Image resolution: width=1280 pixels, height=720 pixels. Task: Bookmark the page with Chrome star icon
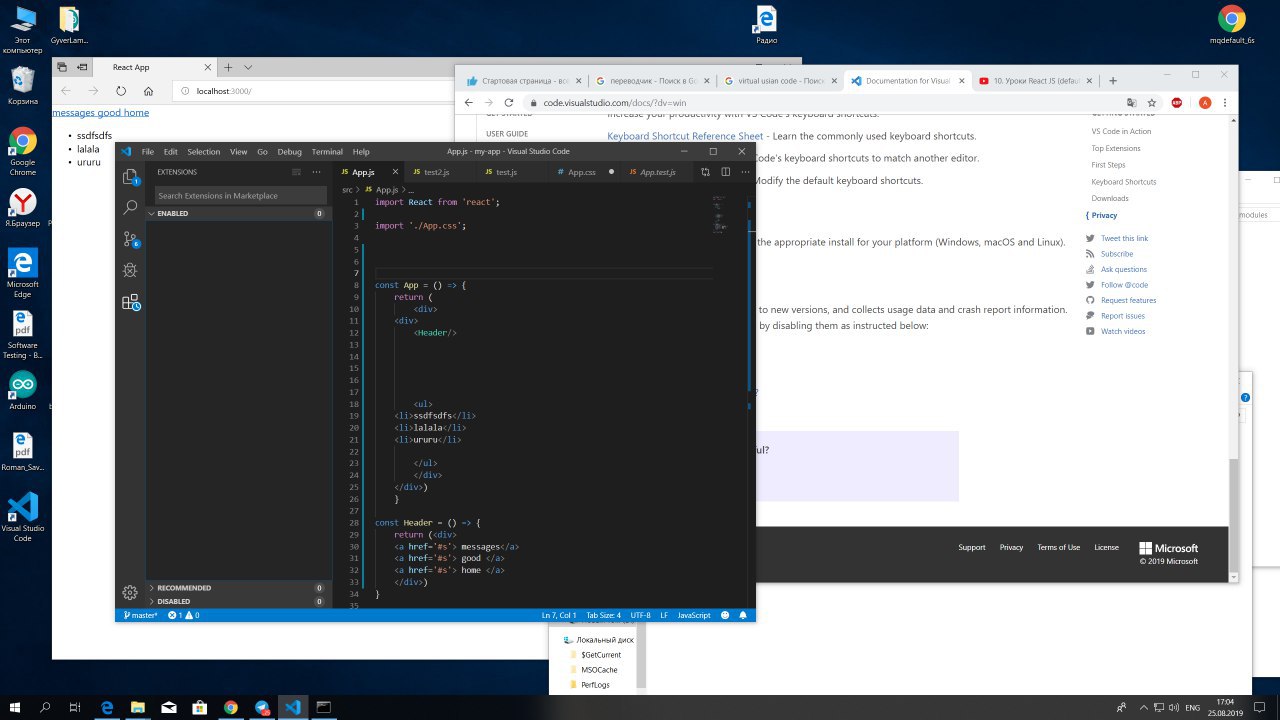[1152, 102]
